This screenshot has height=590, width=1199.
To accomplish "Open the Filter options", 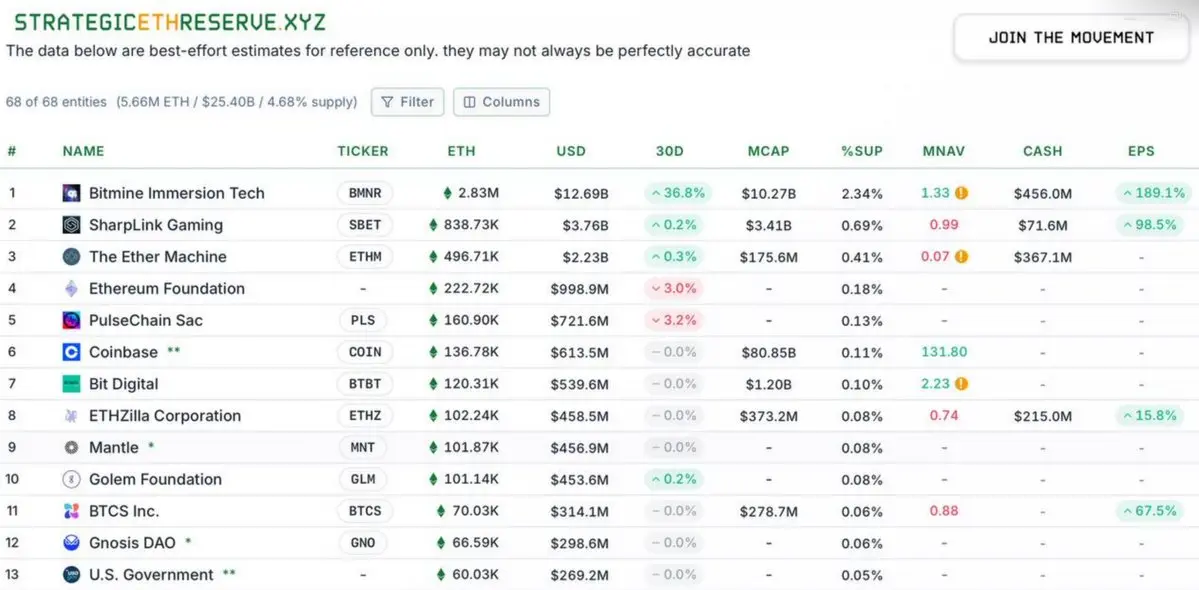I will tap(408, 102).
